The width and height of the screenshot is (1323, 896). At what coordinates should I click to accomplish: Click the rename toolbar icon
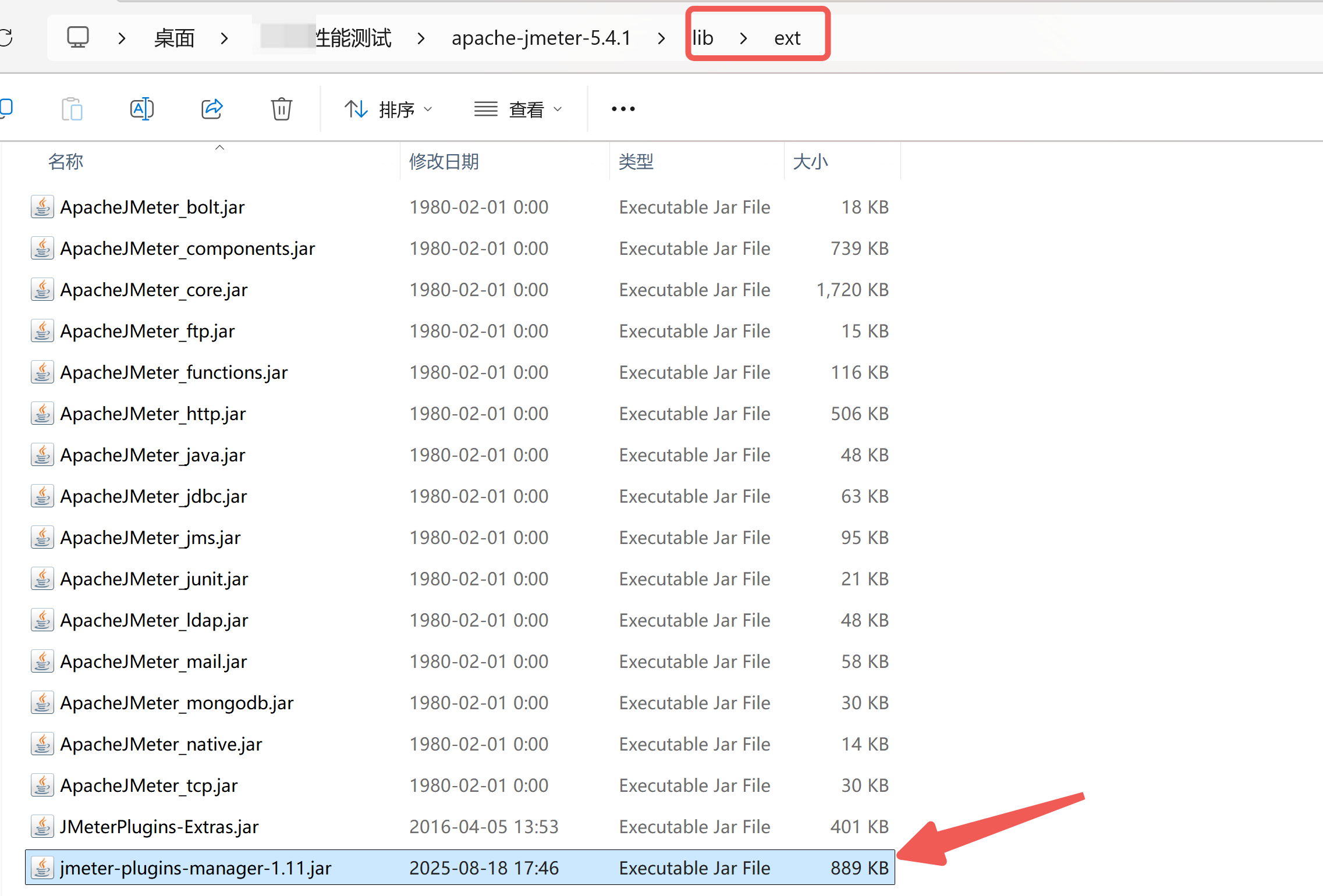point(142,109)
